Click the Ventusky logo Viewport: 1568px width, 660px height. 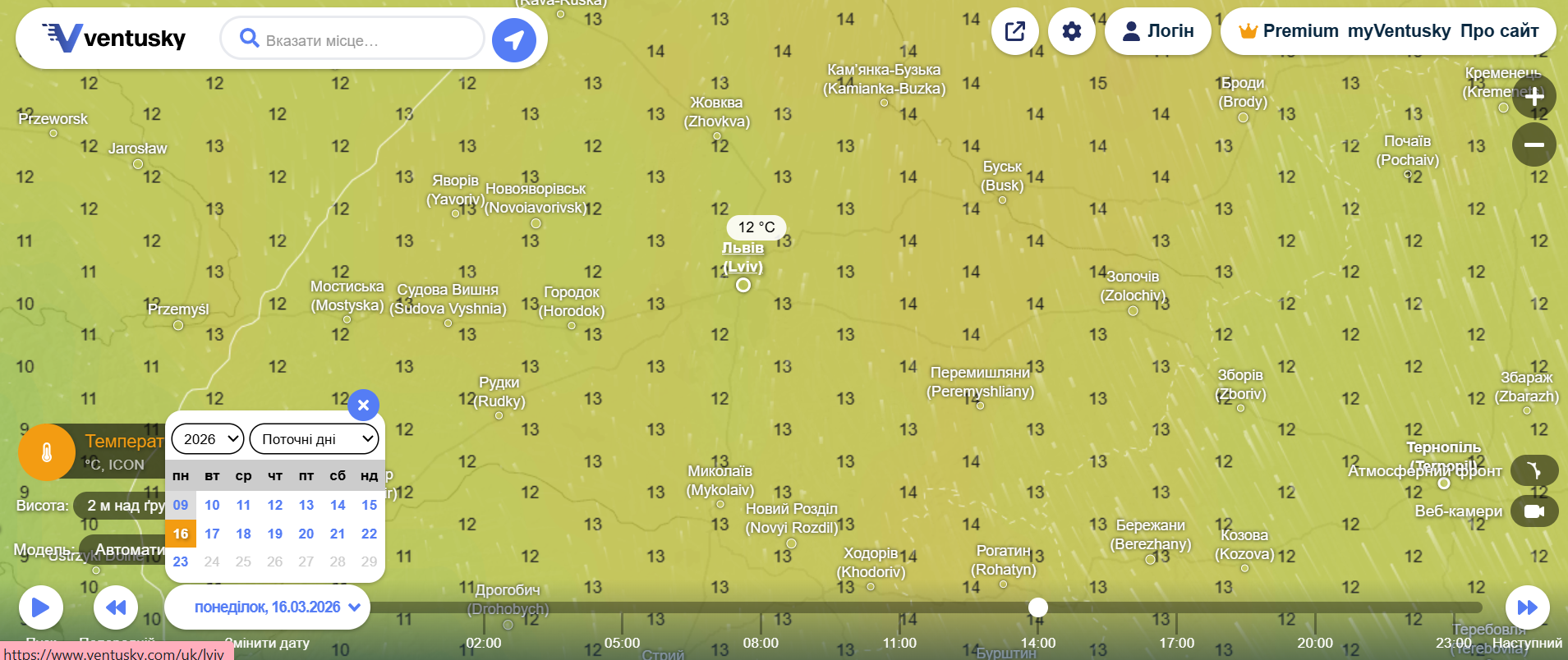tap(114, 38)
